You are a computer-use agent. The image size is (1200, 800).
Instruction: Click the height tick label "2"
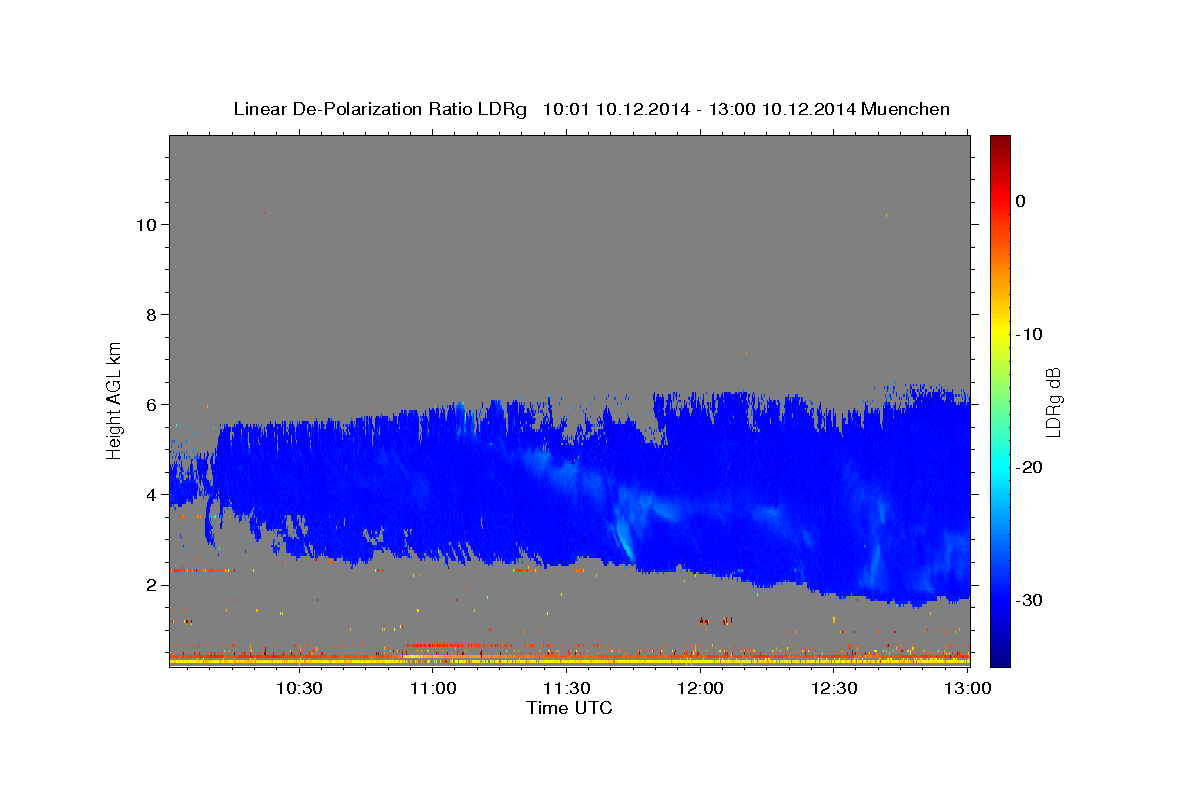150,585
